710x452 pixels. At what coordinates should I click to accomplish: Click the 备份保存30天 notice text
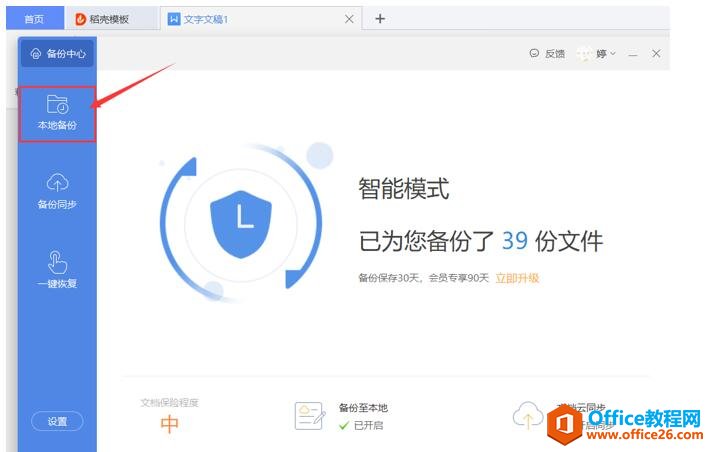click(423, 278)
